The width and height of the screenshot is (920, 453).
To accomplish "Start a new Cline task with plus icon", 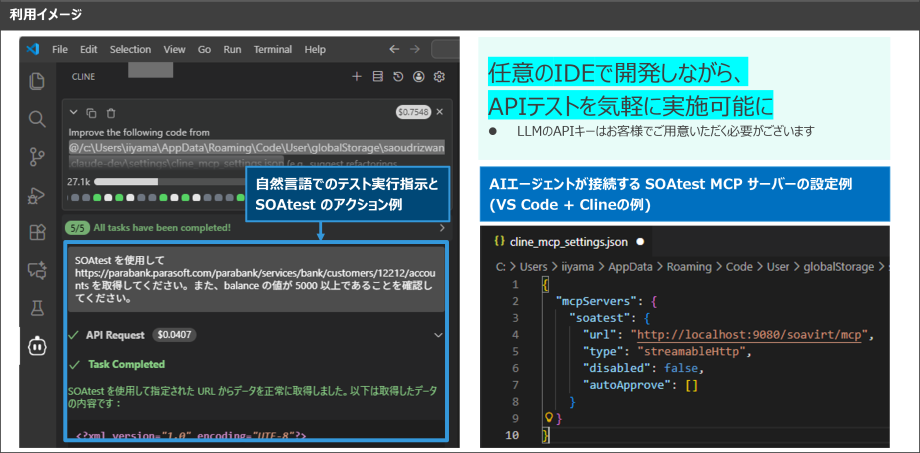I will tap(356, 76).
